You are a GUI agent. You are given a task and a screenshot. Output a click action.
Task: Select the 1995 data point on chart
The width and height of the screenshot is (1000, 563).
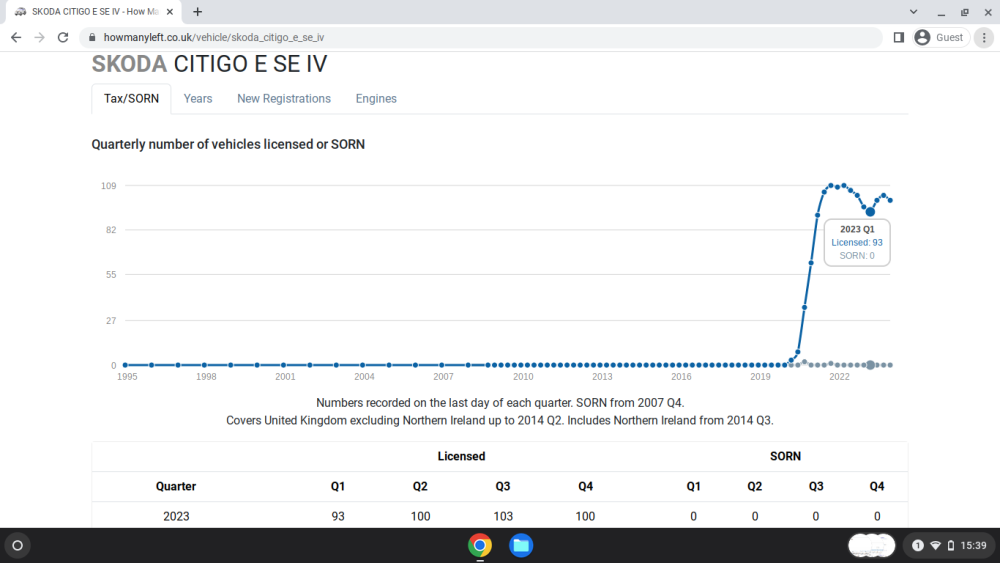click(125, 365)
